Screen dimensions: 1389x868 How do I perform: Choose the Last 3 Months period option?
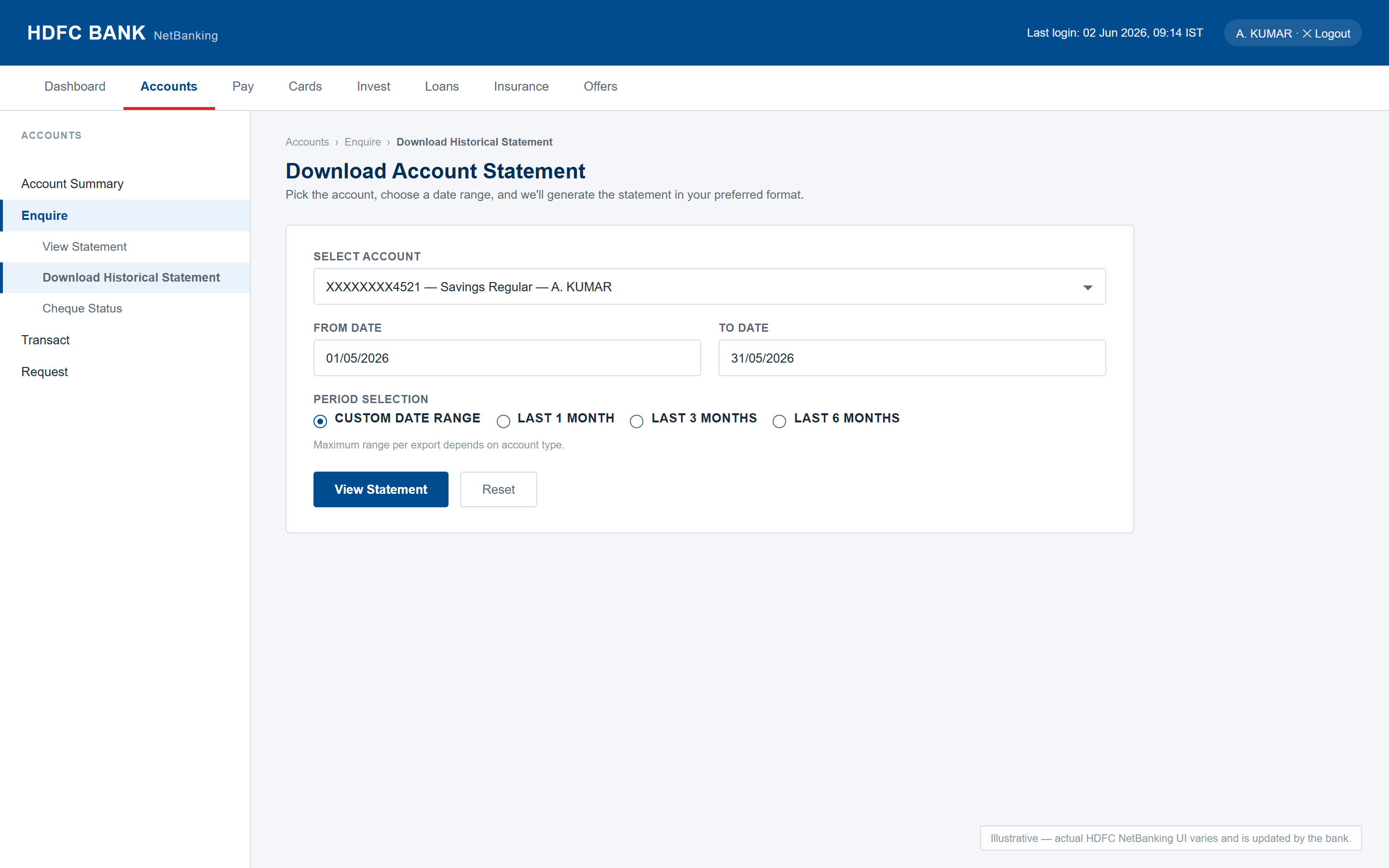coord(637,421)
